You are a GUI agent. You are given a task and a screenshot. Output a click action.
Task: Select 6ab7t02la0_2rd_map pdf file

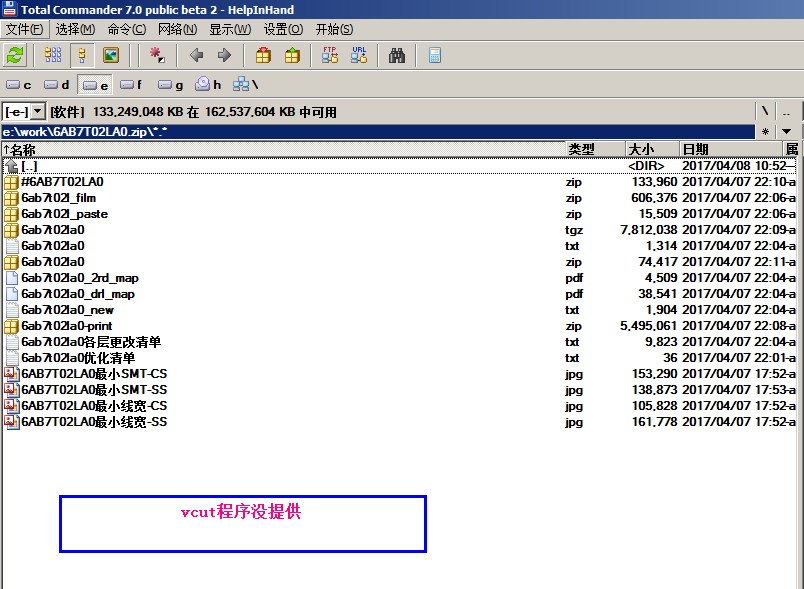pyautogui.click(x=400, y=278)
